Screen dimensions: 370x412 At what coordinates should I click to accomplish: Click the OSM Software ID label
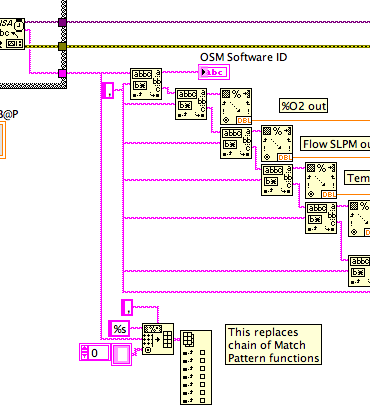pos(243,57)
